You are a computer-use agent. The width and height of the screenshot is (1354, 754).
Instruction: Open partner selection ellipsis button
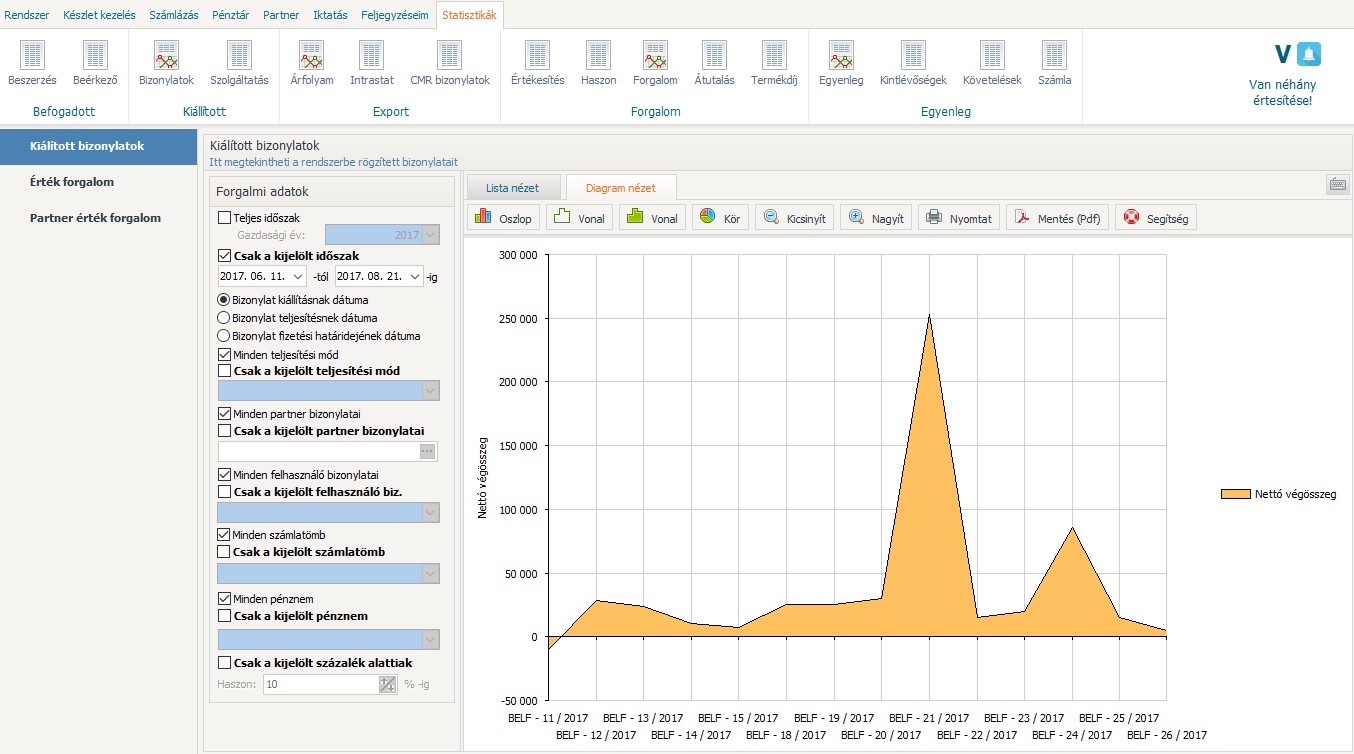pos(429,452)
